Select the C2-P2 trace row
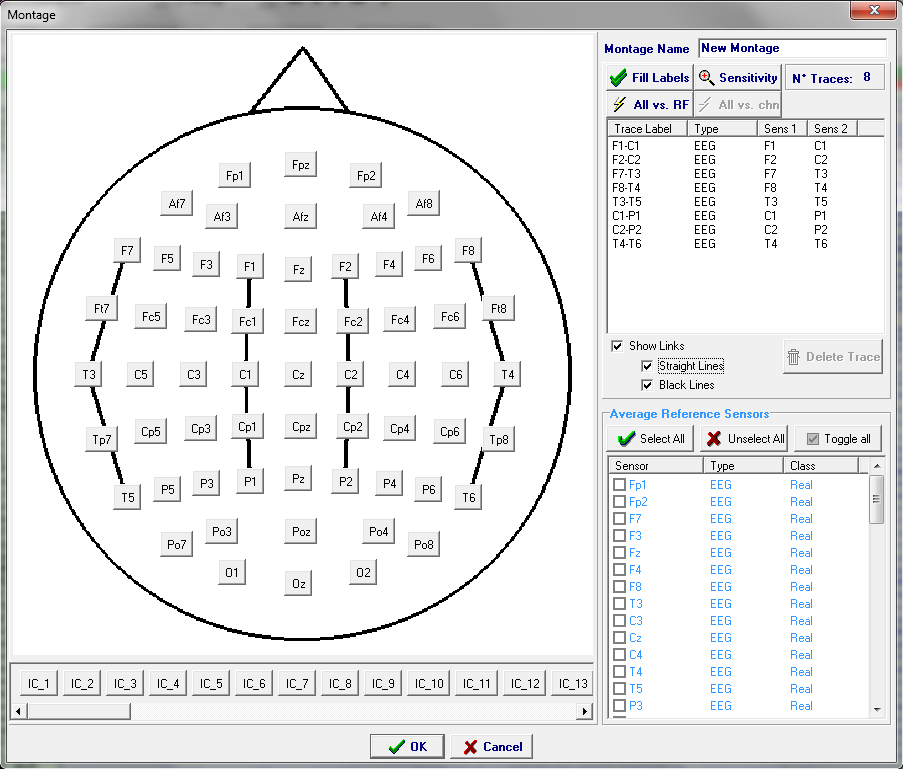 pos(745,230)
